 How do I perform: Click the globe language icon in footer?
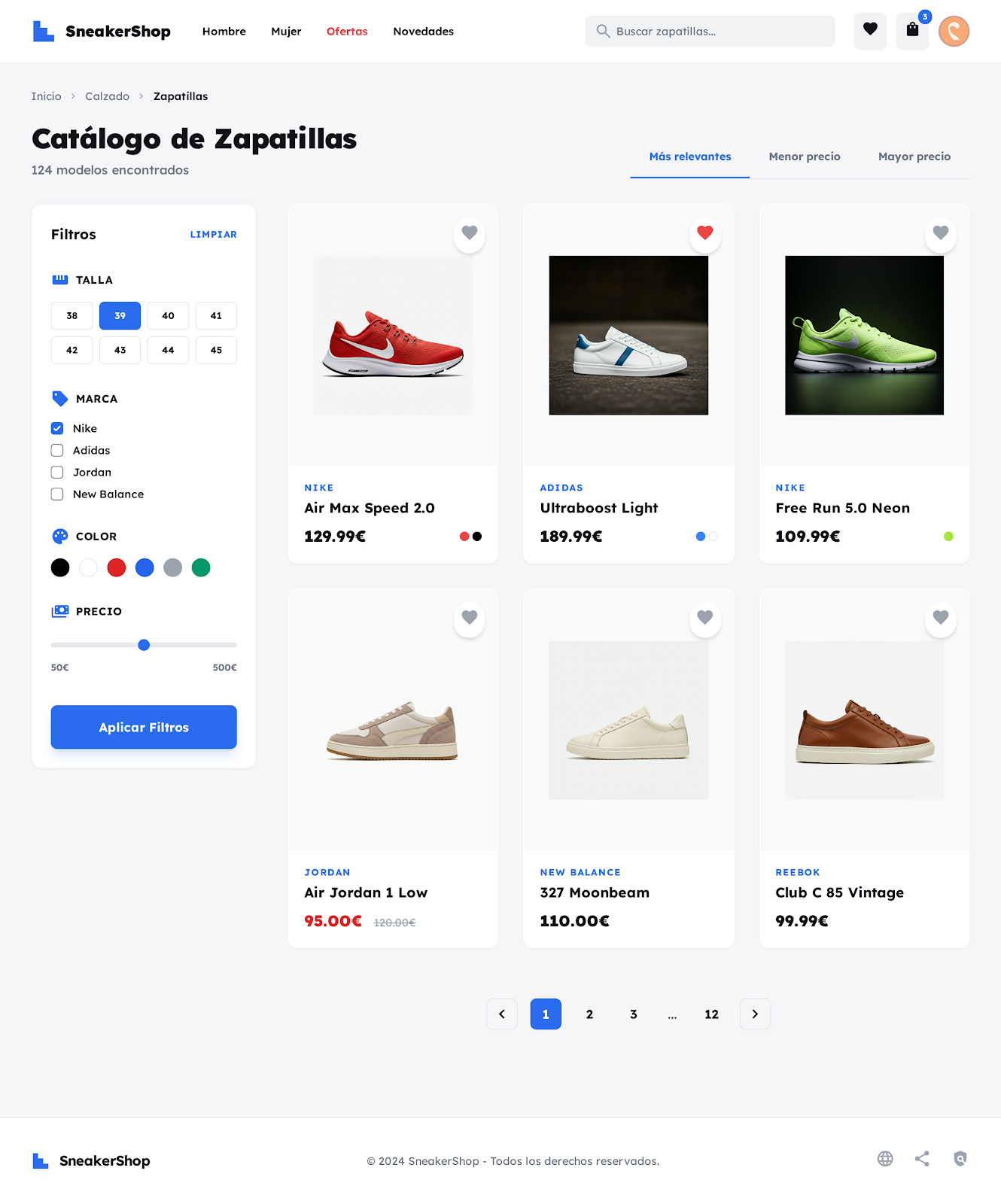(885, 1159)
